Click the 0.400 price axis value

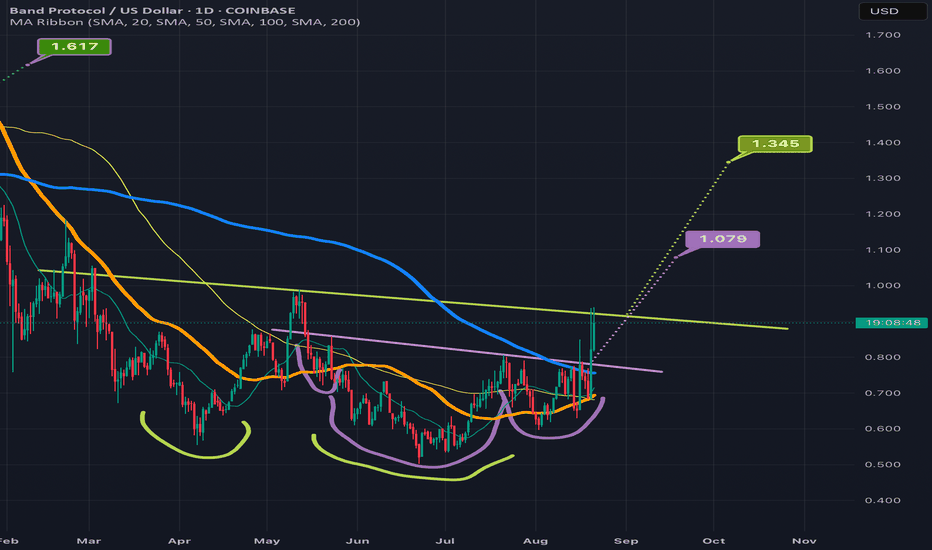coord(883,500)
